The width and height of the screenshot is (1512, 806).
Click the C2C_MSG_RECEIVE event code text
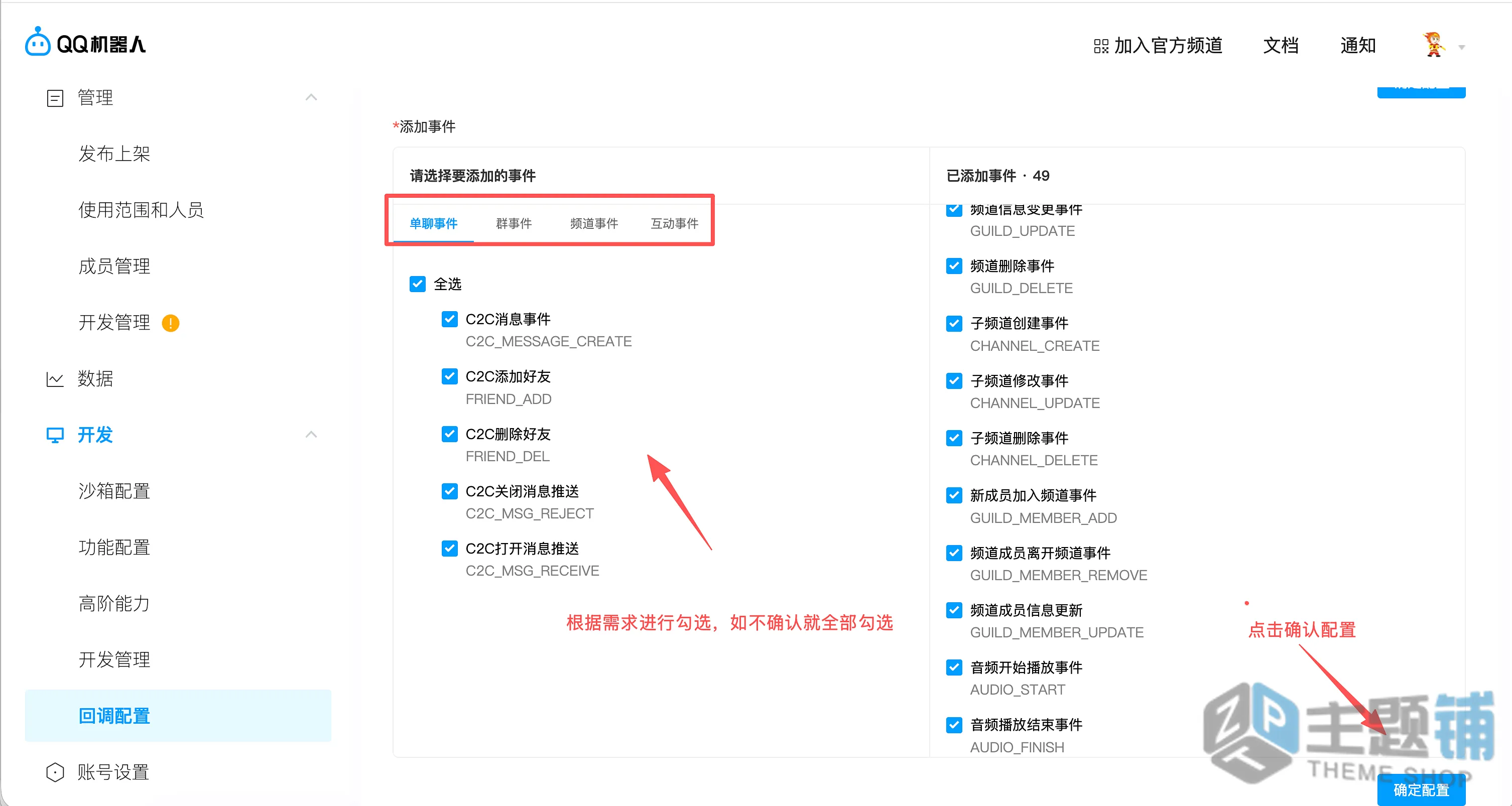coord(533,571)
